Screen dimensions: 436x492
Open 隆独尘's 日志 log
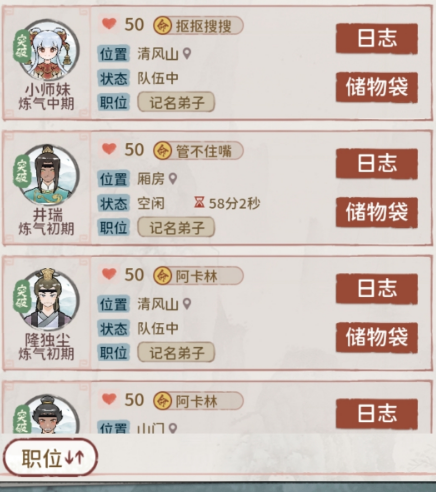click(x=377, y=288)
